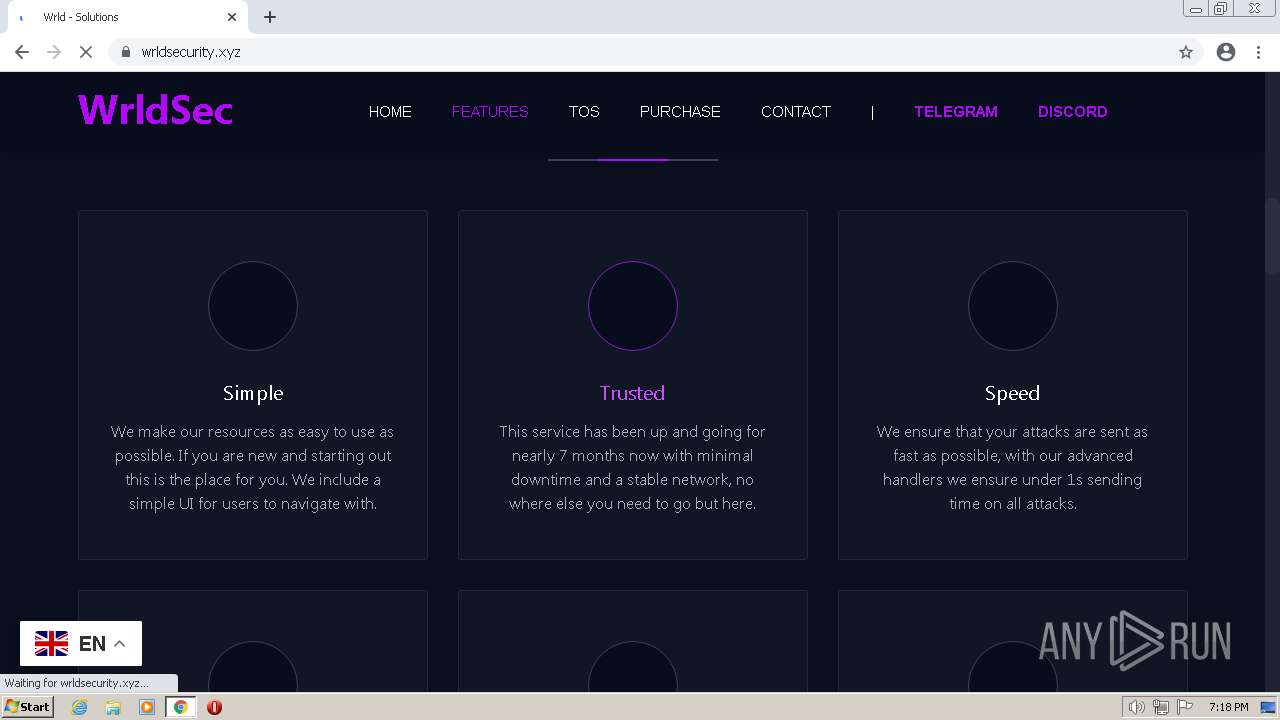Screen dimensions: 1280x720
Task: Click the network tray icon
Action: 1161,707
